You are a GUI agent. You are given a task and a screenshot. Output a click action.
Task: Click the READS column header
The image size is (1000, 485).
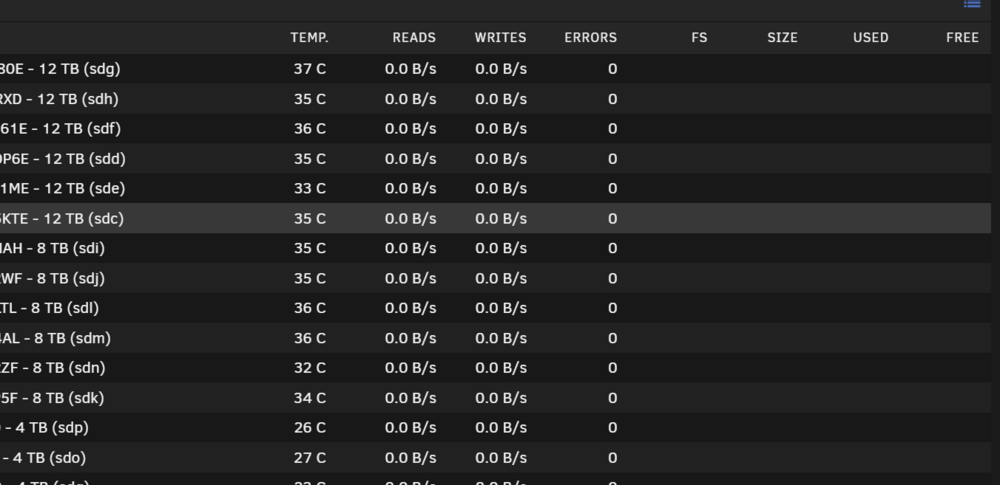(x=414, y=38)
